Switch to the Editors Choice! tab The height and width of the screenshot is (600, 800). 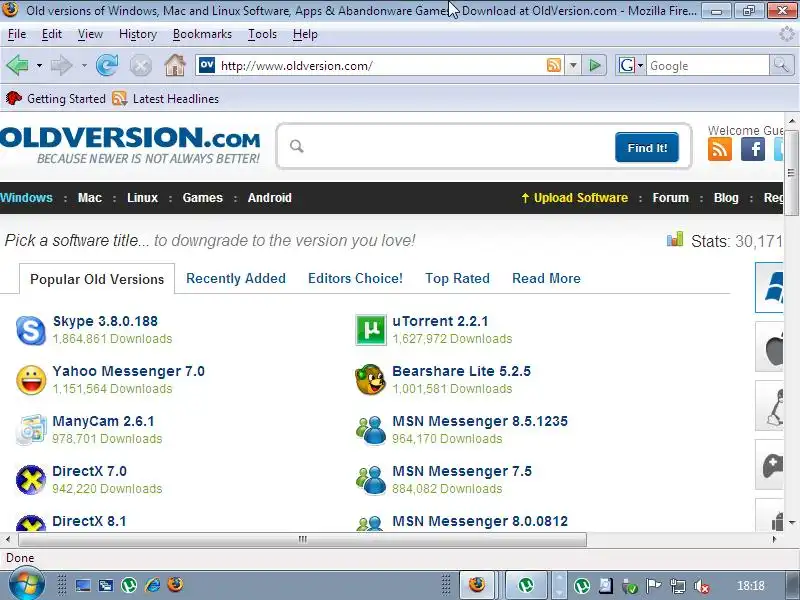tap(355, 279)
